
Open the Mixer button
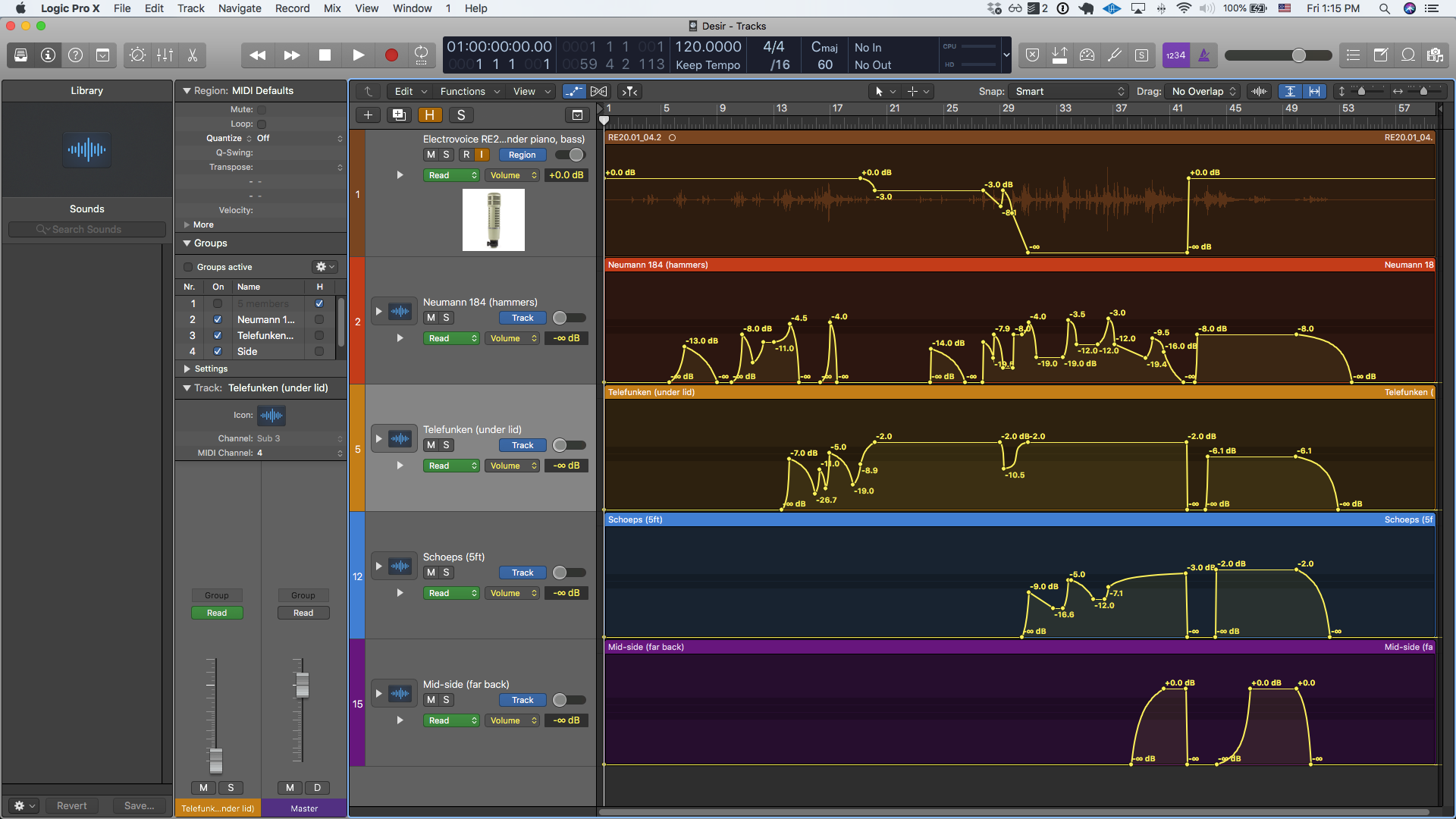(165, 55)
